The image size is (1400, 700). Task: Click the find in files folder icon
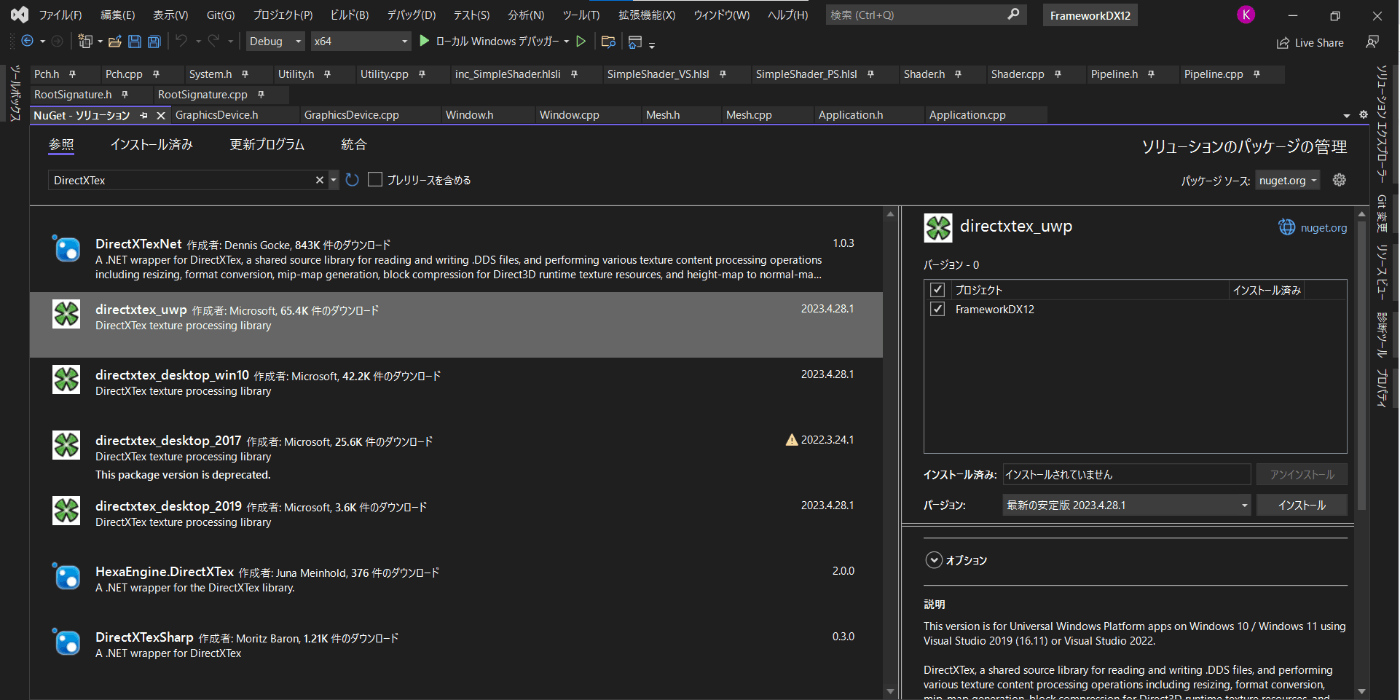[x=608, y=41]
